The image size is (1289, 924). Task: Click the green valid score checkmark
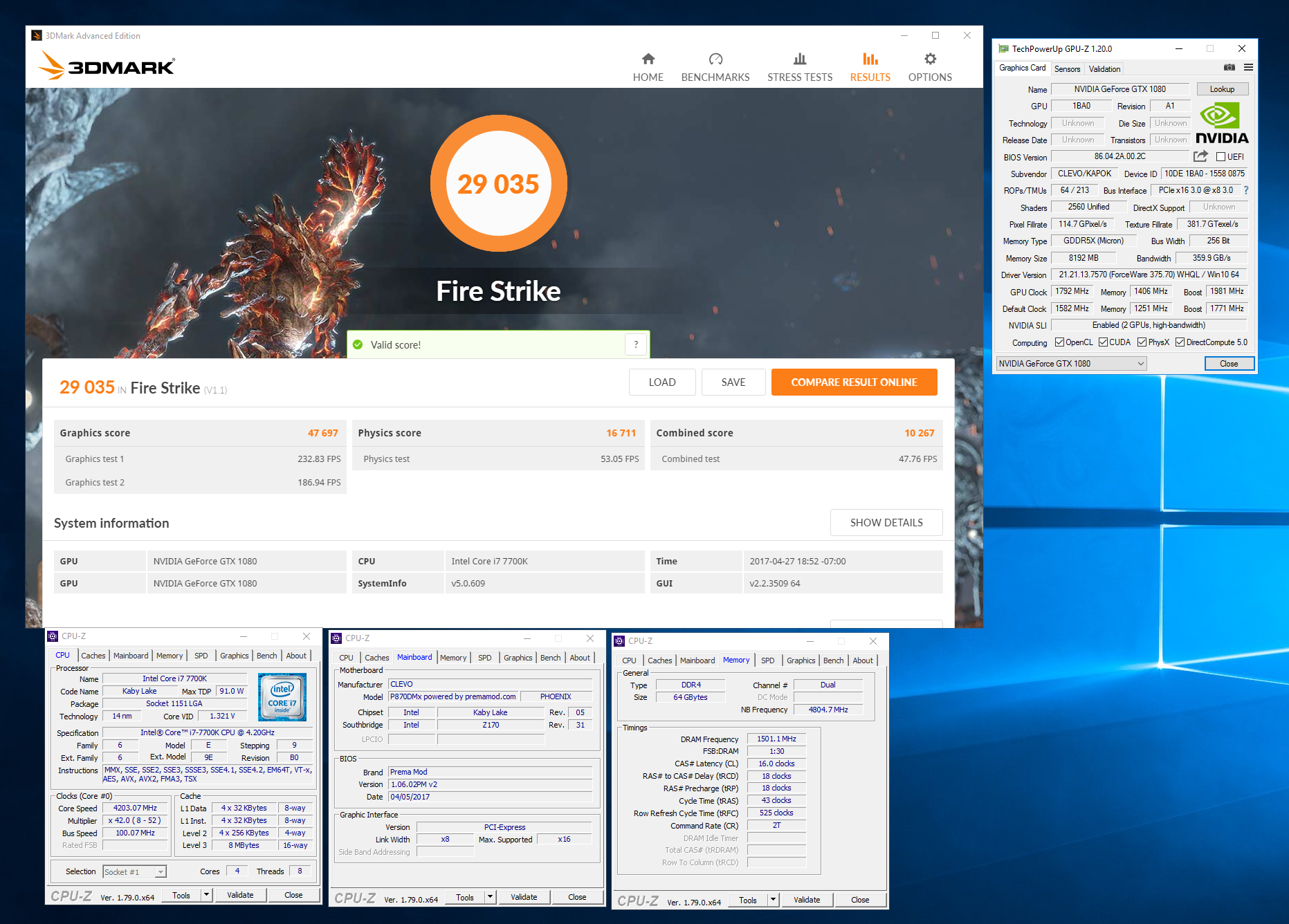(x=358, y=344)
